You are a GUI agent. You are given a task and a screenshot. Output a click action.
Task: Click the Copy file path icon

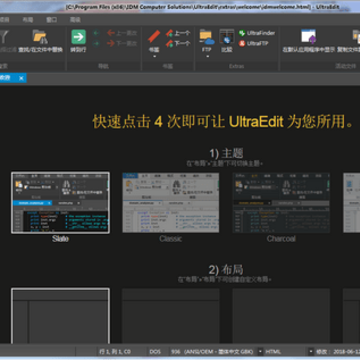pos(356,37)
